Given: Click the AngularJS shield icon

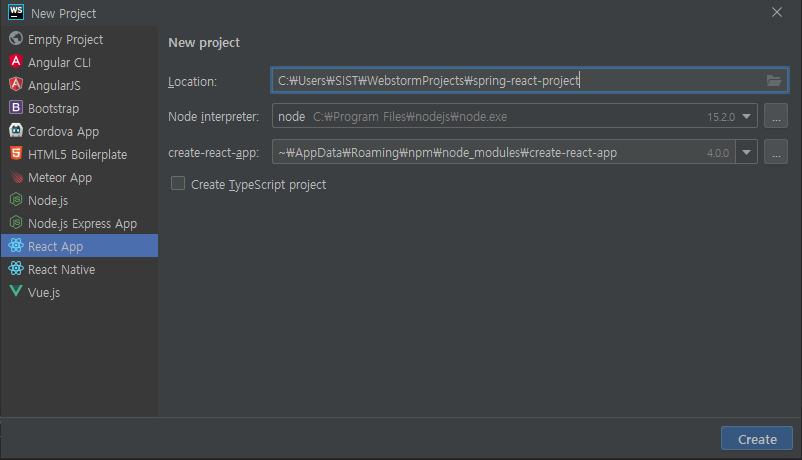Looking at the screenshot, I should pos(16,84).
